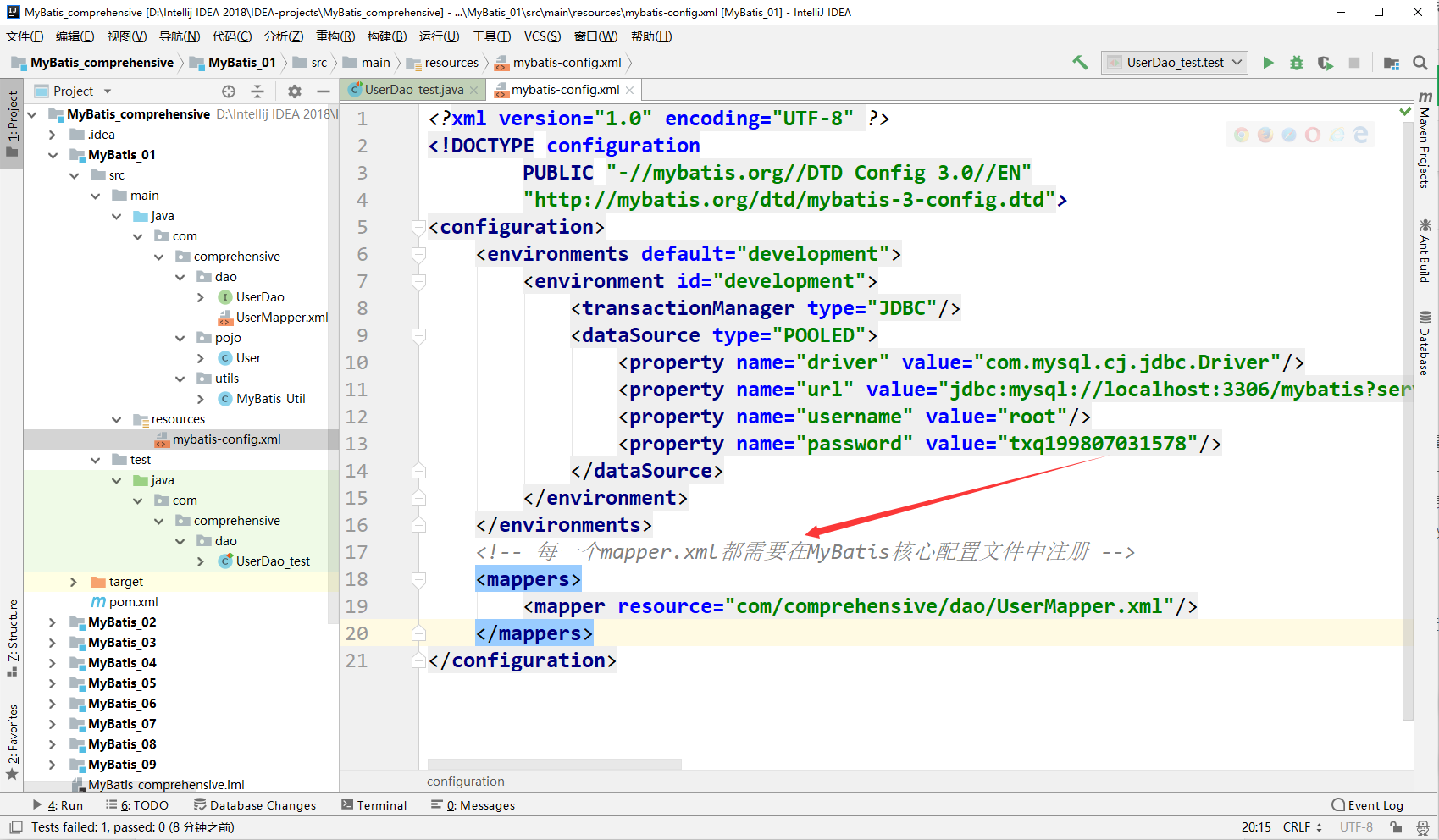Image resolution: width=1439 pixels, height=840 pixels.
Task: Open Search Everywhere magnifier icon
Action: (x=1420, y=63)
